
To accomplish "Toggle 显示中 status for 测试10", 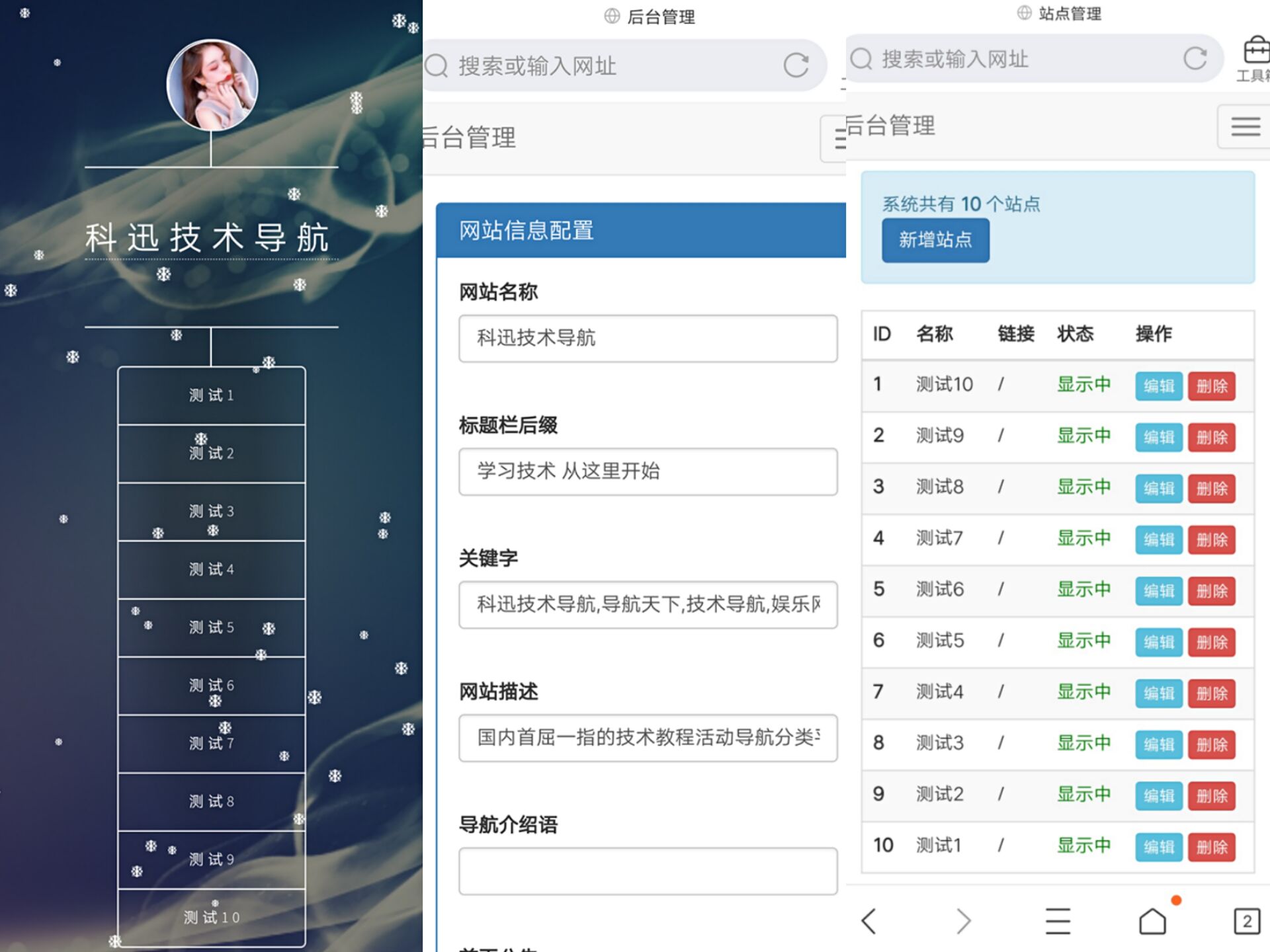I will click(1084, 385).
